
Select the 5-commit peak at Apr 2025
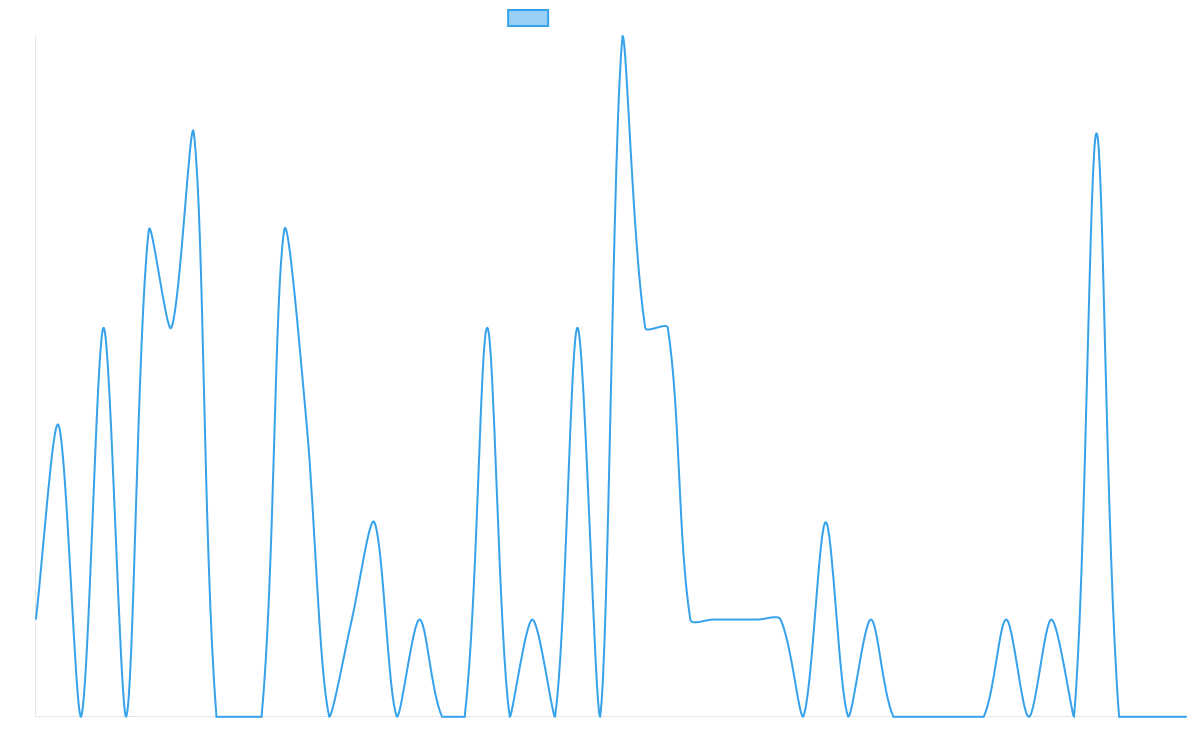point(285,230)
